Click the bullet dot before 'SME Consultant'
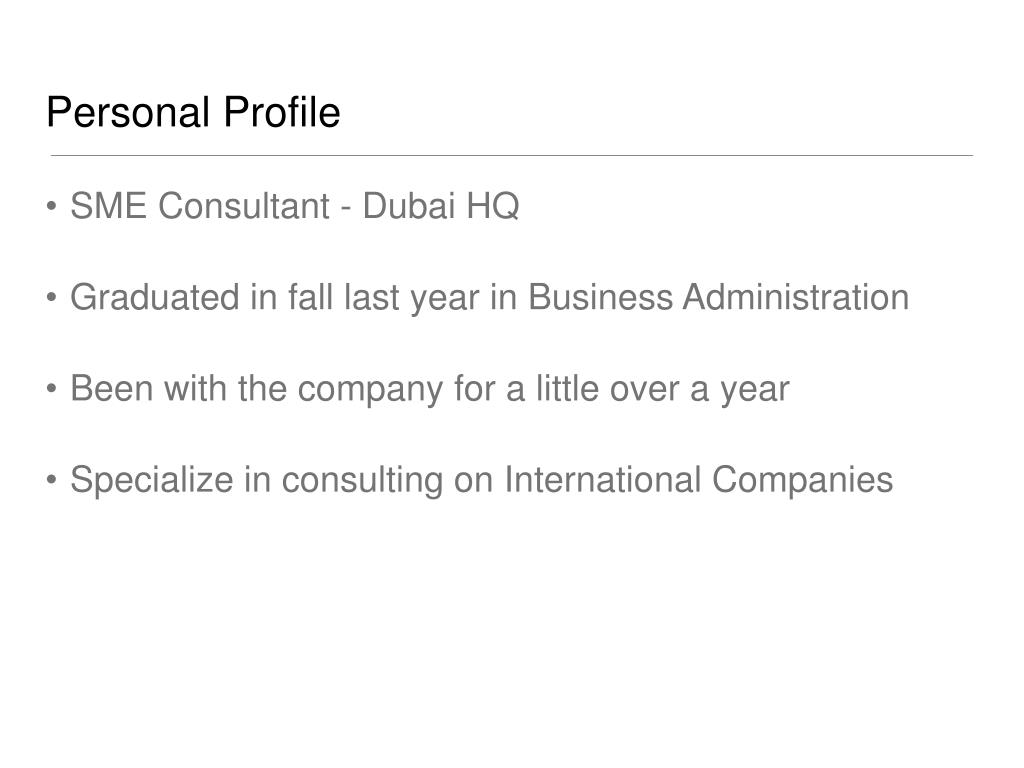The width and height of the screenshot is (1024, 768). coord(52,206)
